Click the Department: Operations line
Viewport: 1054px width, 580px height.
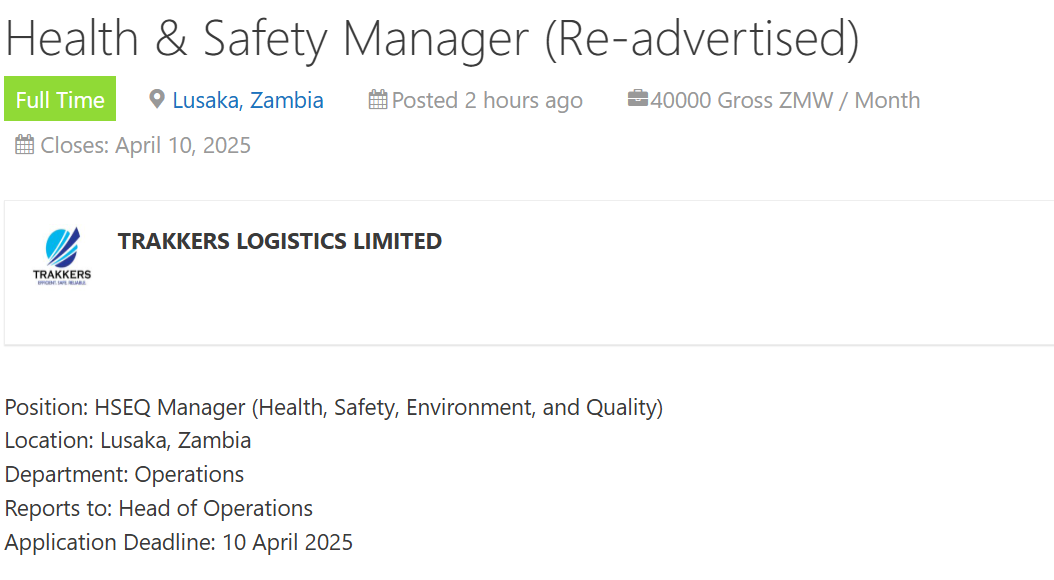[124, 474]
